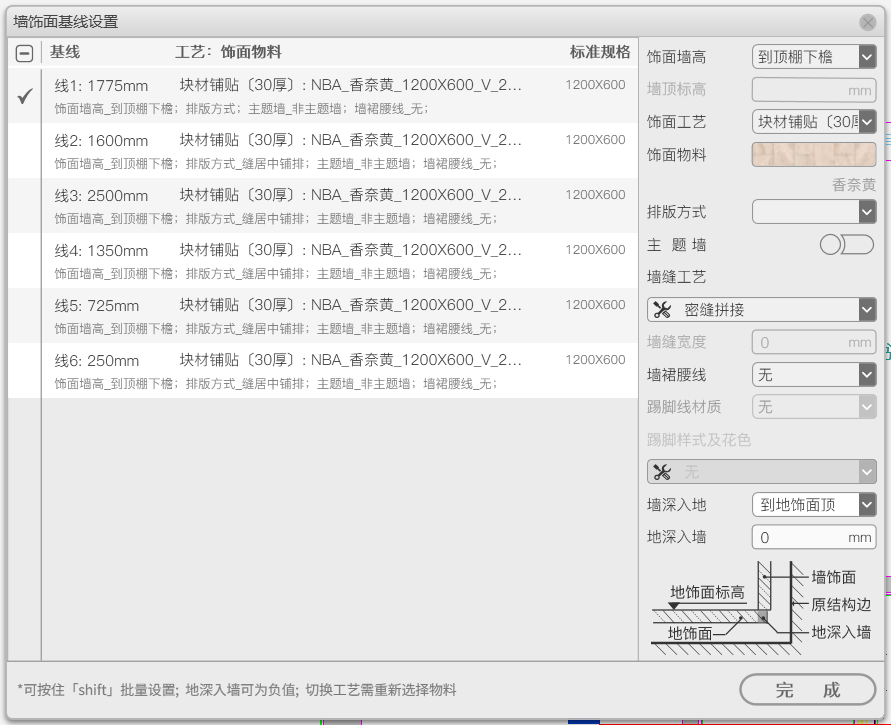Open the 踢脚线材质 dropdown

pos(814,407)
